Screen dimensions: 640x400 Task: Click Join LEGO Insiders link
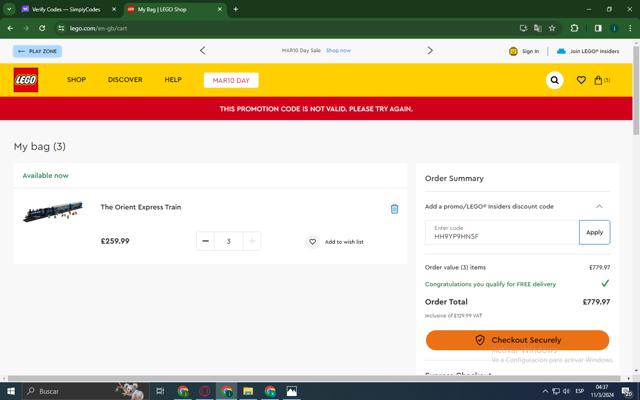594,51
